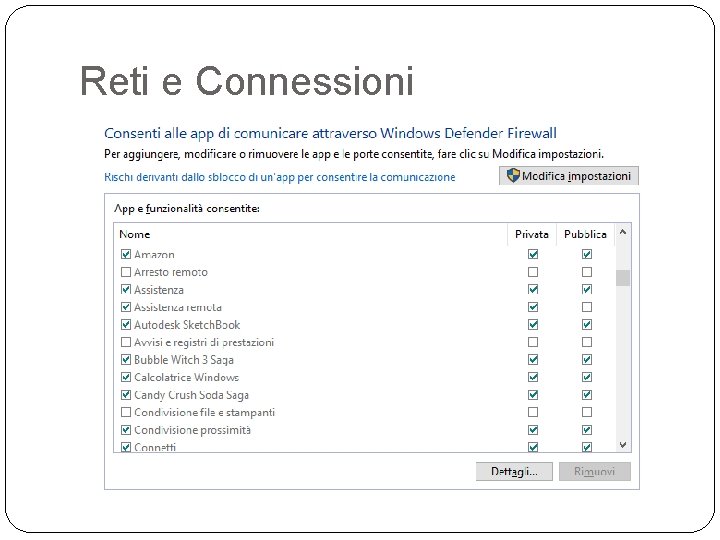Open the Rischi derivanti dallo sblocco link

(x=280, y=177)
